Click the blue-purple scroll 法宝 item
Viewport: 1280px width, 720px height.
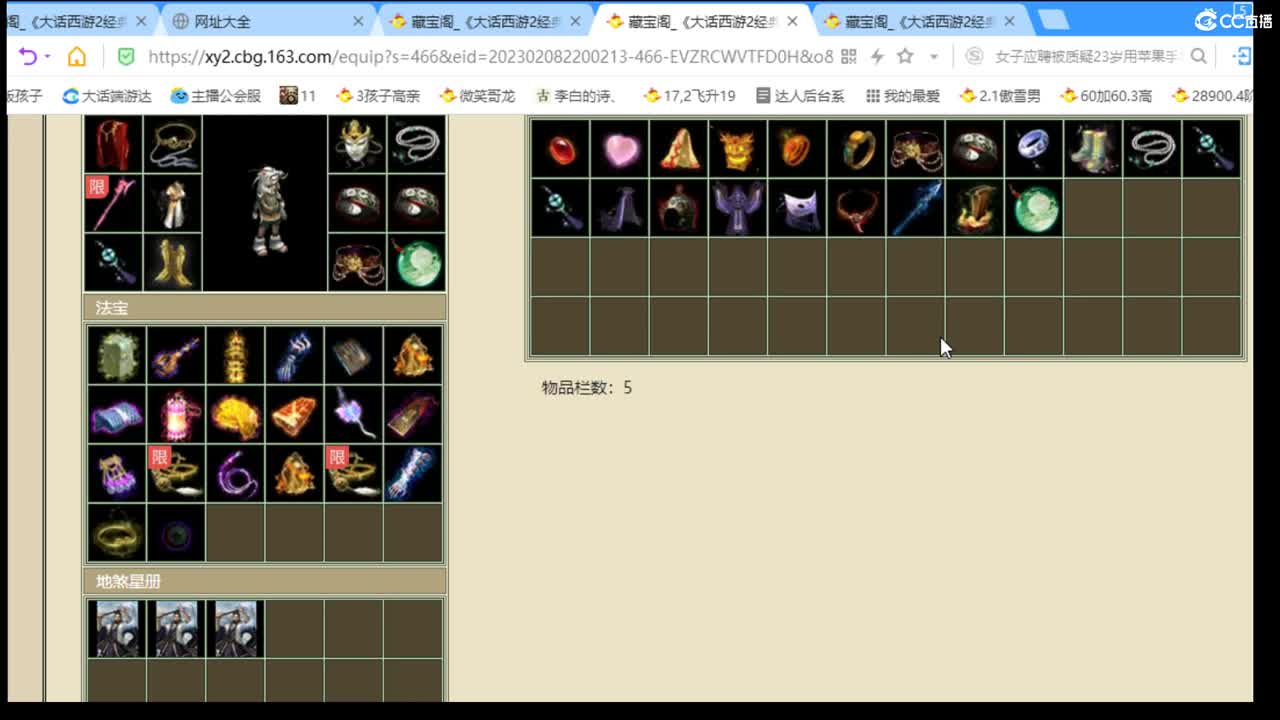coord(116,414)
